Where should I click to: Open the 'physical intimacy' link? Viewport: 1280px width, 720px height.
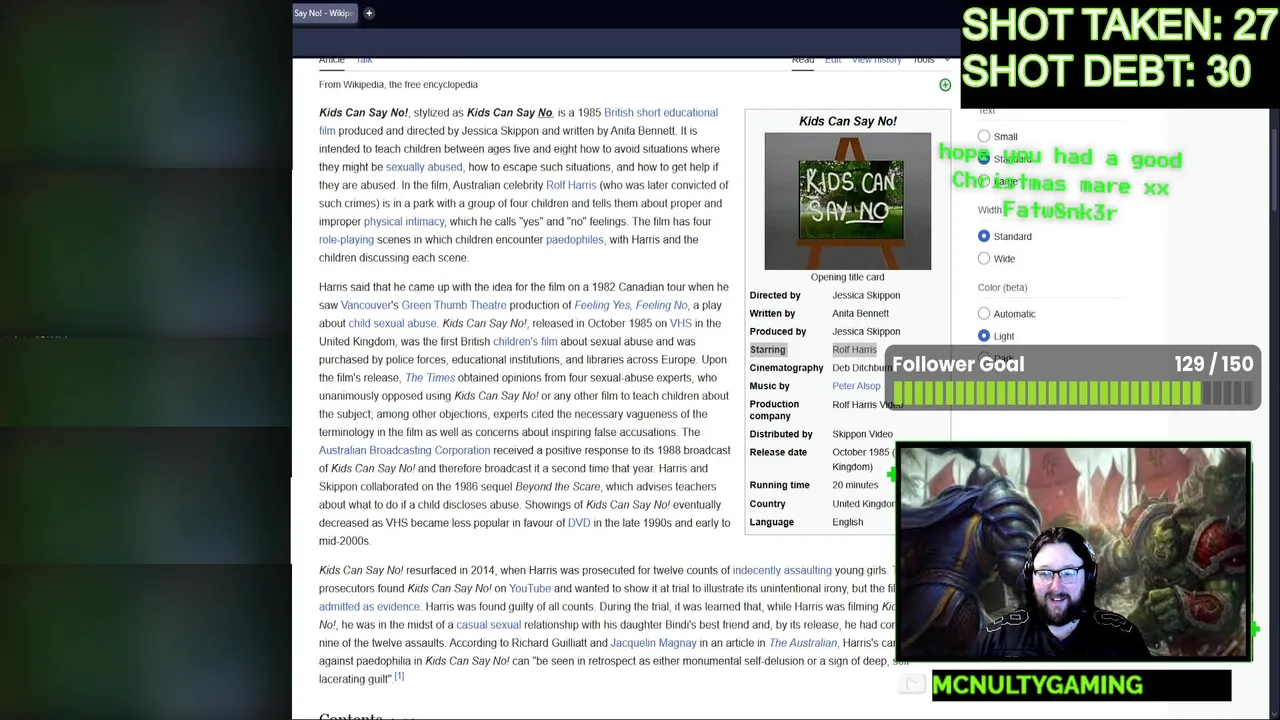coord(404,221)
